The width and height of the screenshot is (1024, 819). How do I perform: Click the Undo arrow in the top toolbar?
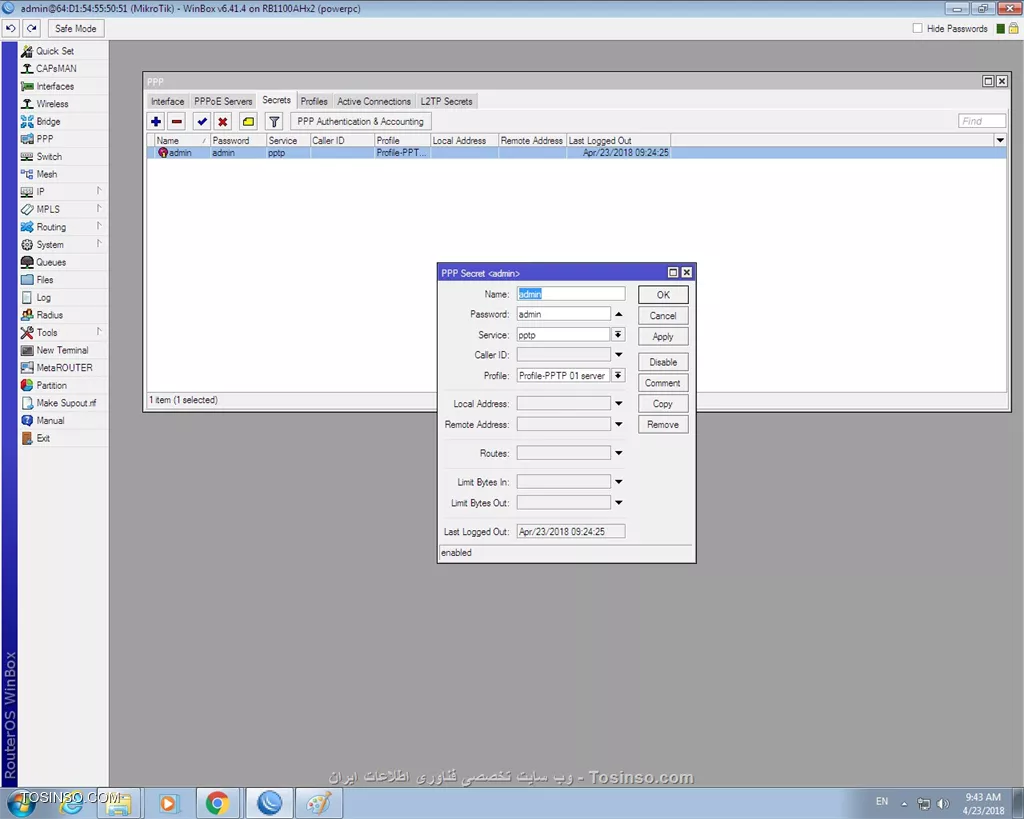[11, 29]
